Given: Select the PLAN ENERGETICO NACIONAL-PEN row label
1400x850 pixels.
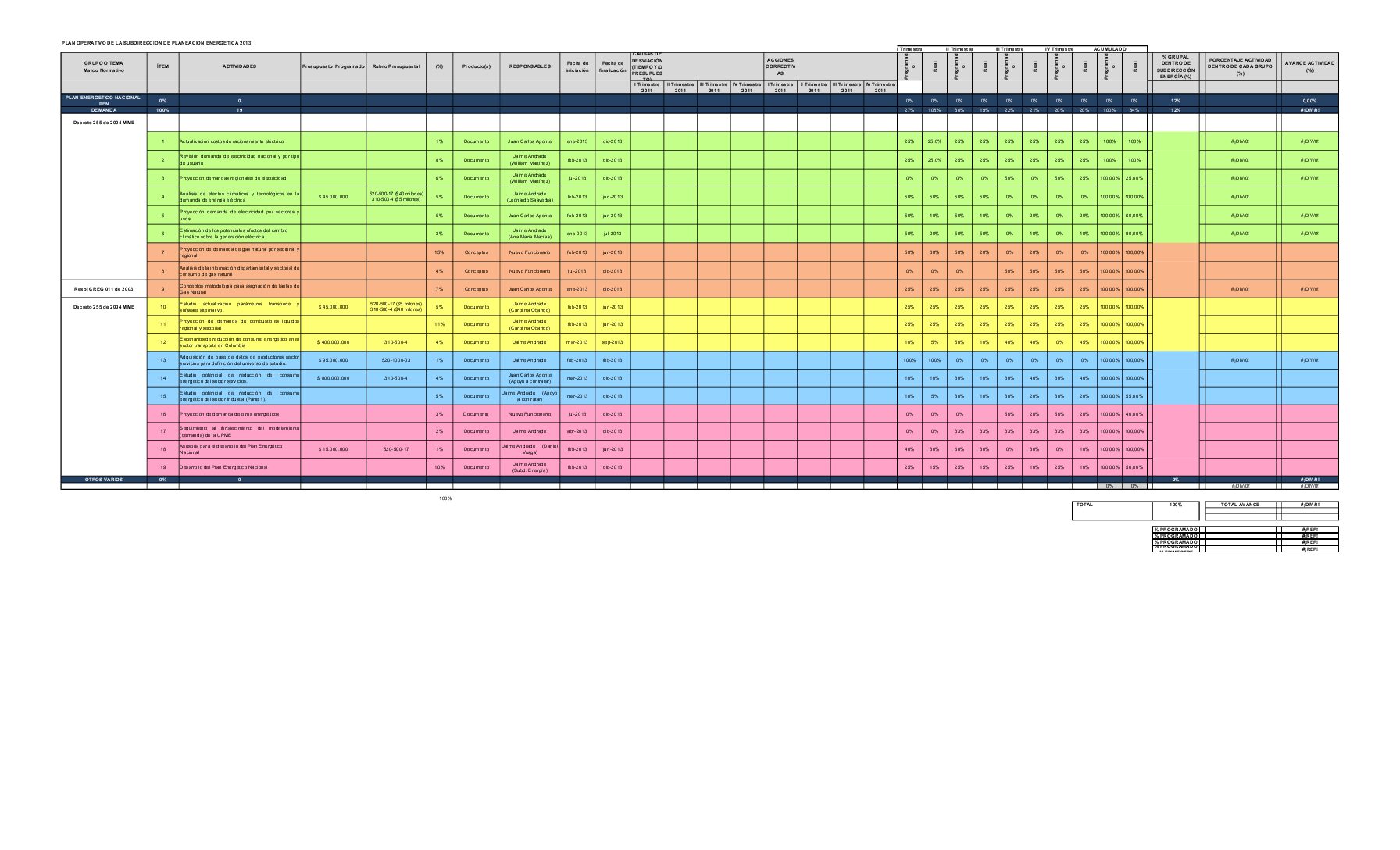Looking at the screenshot, I should (103, 100).
